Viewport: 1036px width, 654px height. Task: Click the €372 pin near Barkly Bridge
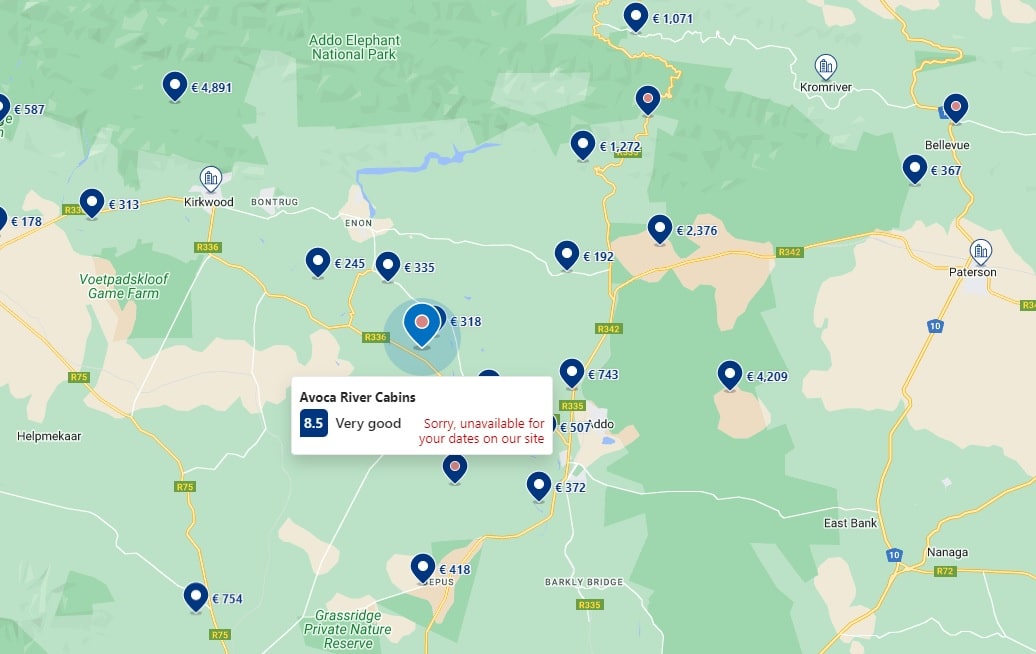click(x=538, y=486)
